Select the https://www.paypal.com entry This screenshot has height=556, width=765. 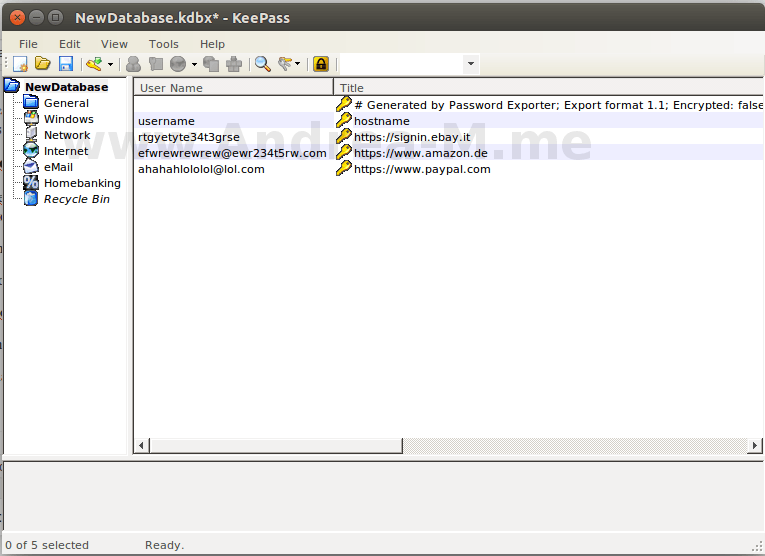click(422, 169)
